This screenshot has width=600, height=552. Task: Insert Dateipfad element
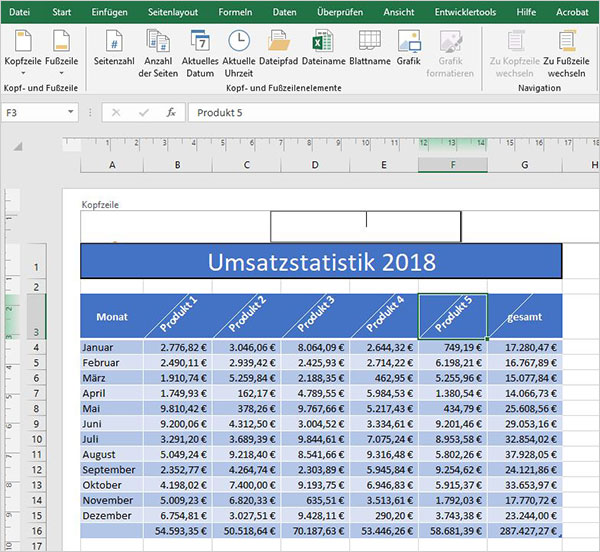pyautogui.click(x=278, y=48)
